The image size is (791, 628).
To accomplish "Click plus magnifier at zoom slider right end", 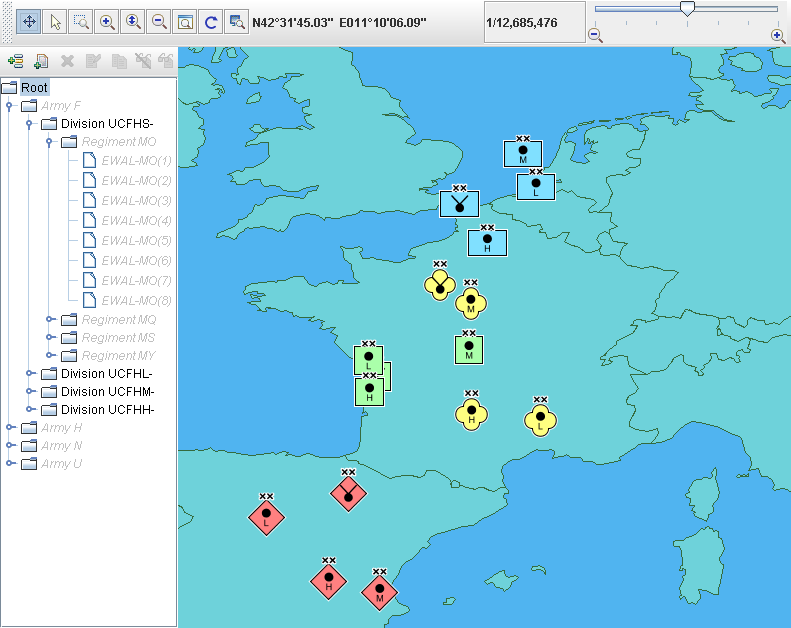I will point(777,35).
